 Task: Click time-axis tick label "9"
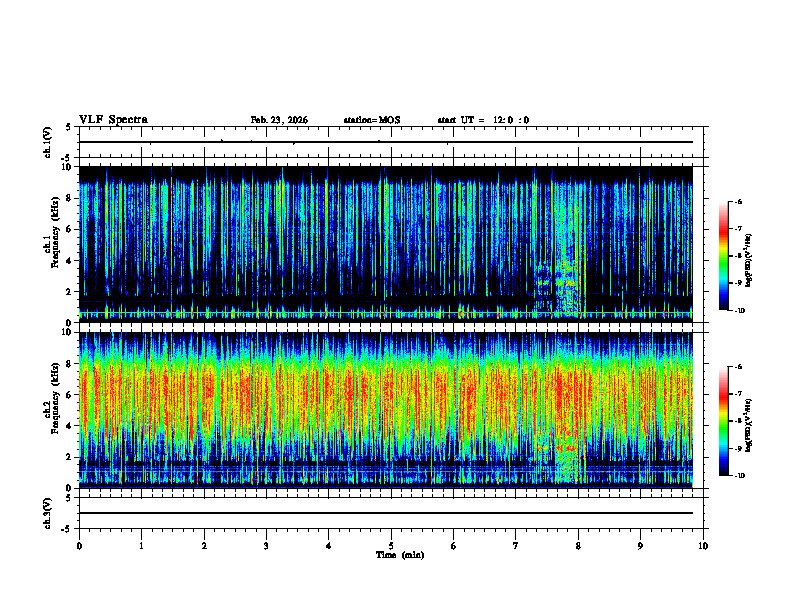640,546
